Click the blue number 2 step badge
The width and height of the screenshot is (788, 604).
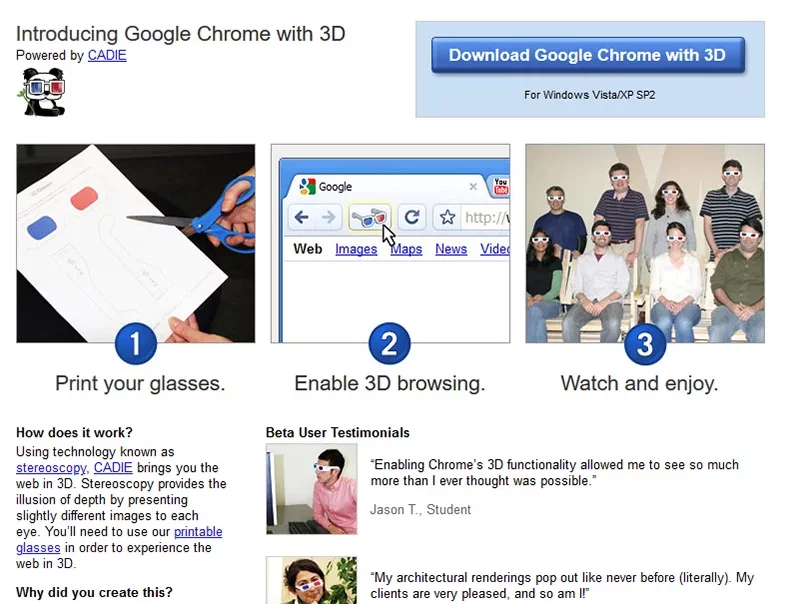pyautogui.click(x=389, y=345)
